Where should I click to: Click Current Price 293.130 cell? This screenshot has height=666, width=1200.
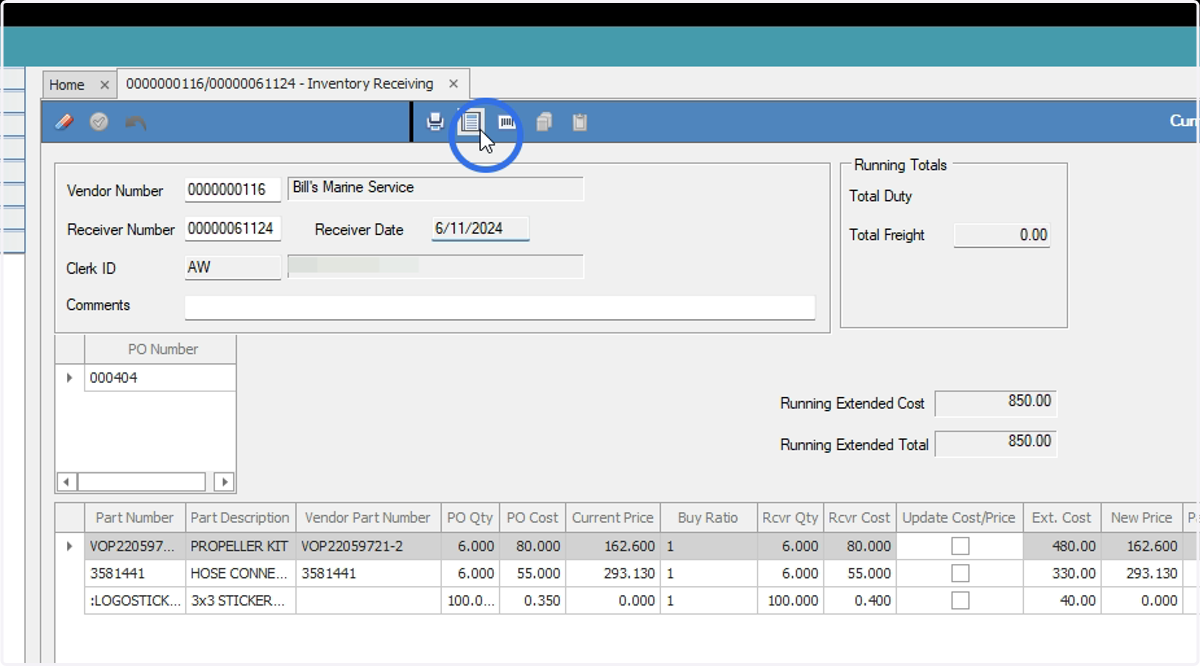(x=612, y=573)
